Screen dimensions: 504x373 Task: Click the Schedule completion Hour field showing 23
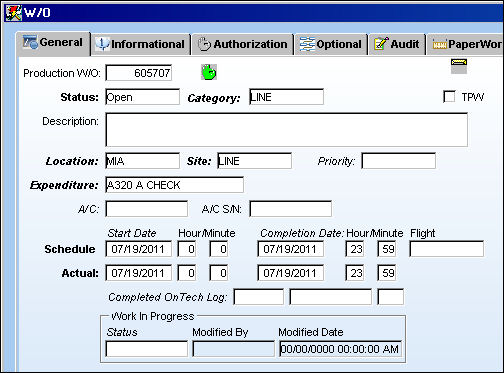pos(355,249)
